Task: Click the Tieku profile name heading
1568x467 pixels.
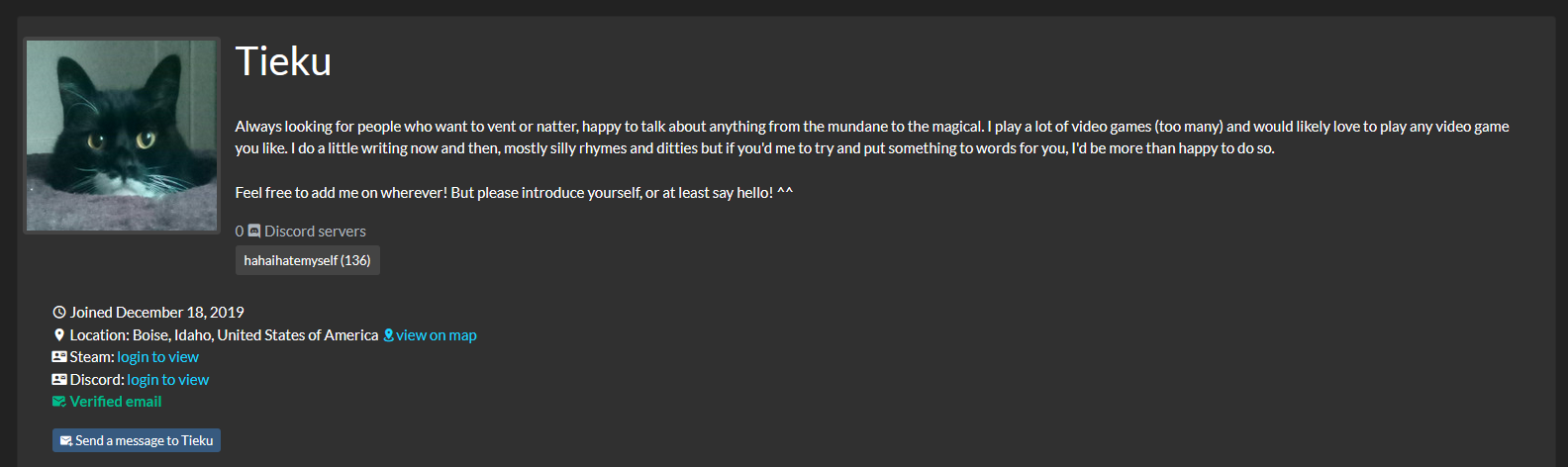Action: 283,61
